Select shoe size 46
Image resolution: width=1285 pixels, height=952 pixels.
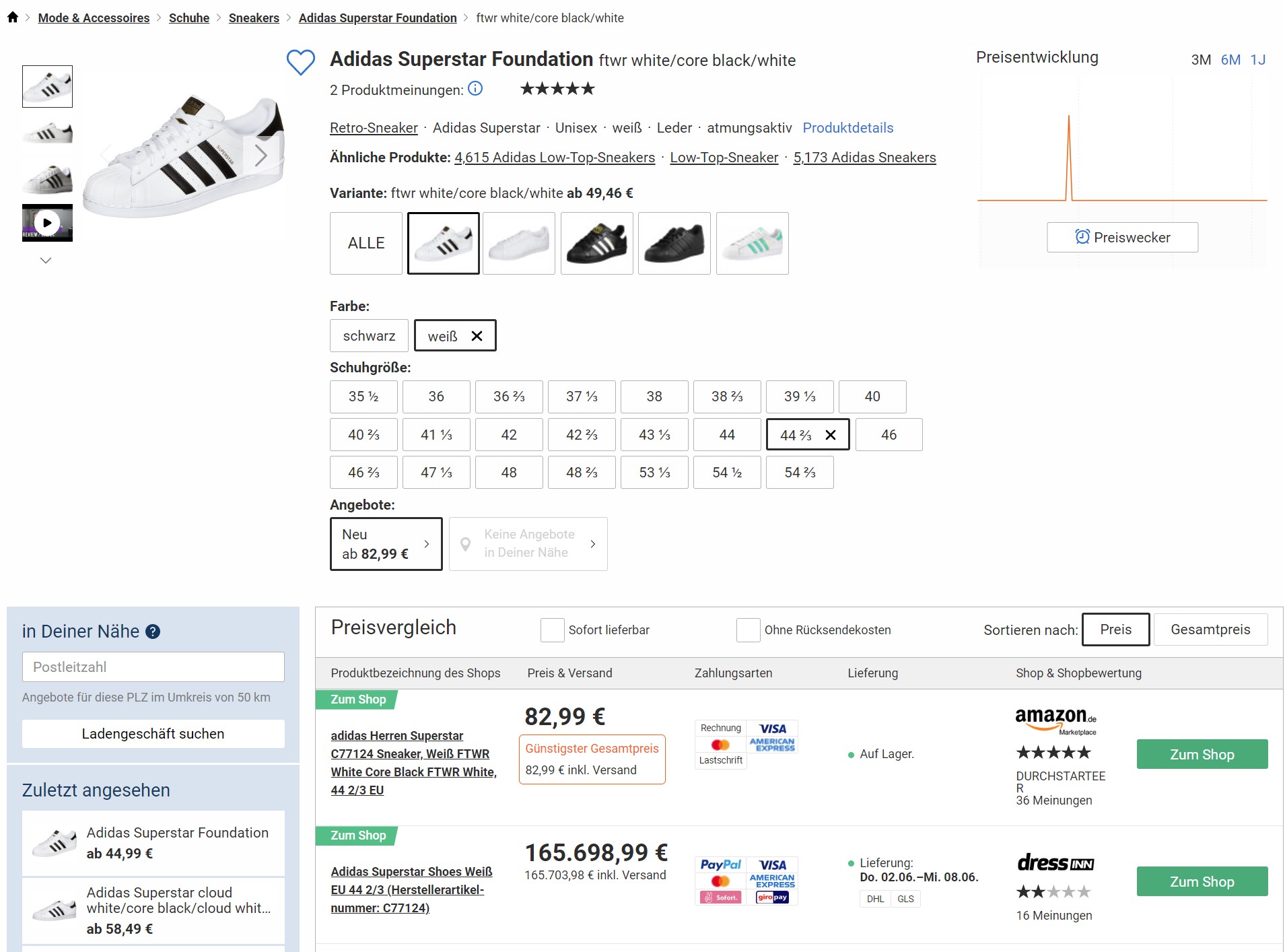[889, 435]
